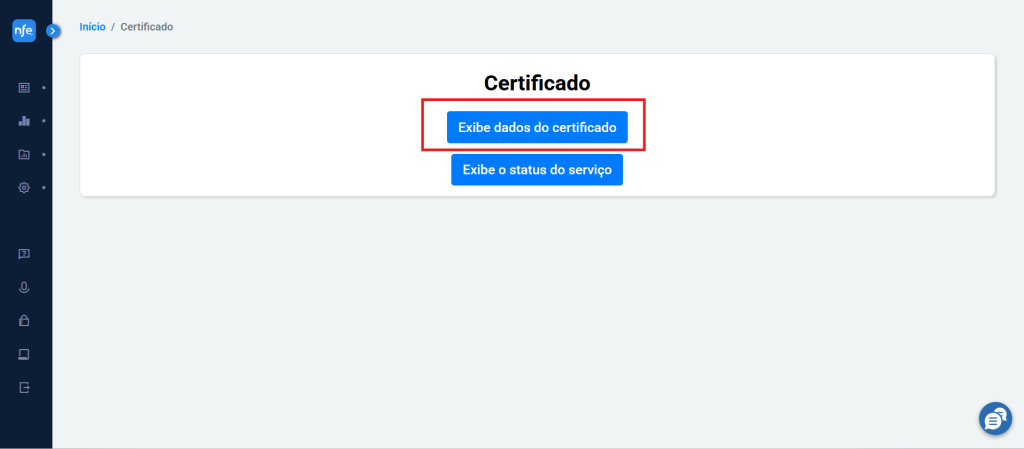The image size is (1024, 449).
Task: Open the news card sidebar icon
Action: [24, 87]
